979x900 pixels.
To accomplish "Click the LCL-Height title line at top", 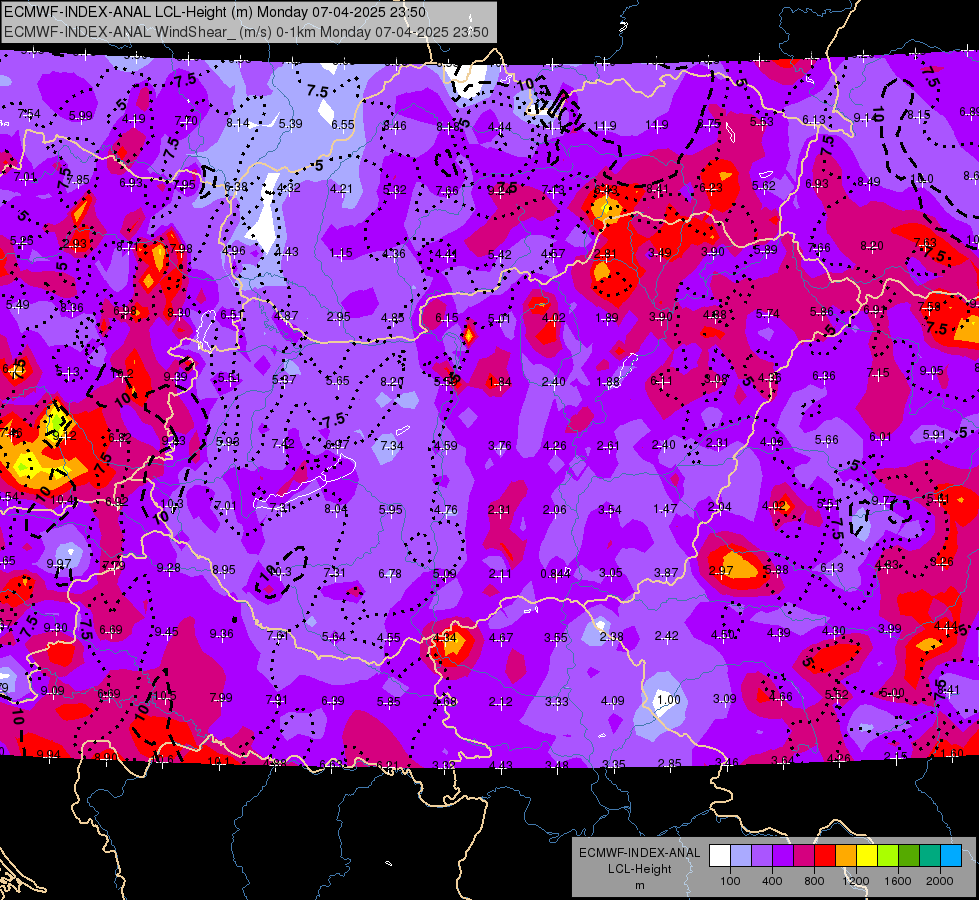I will [215, 12].
